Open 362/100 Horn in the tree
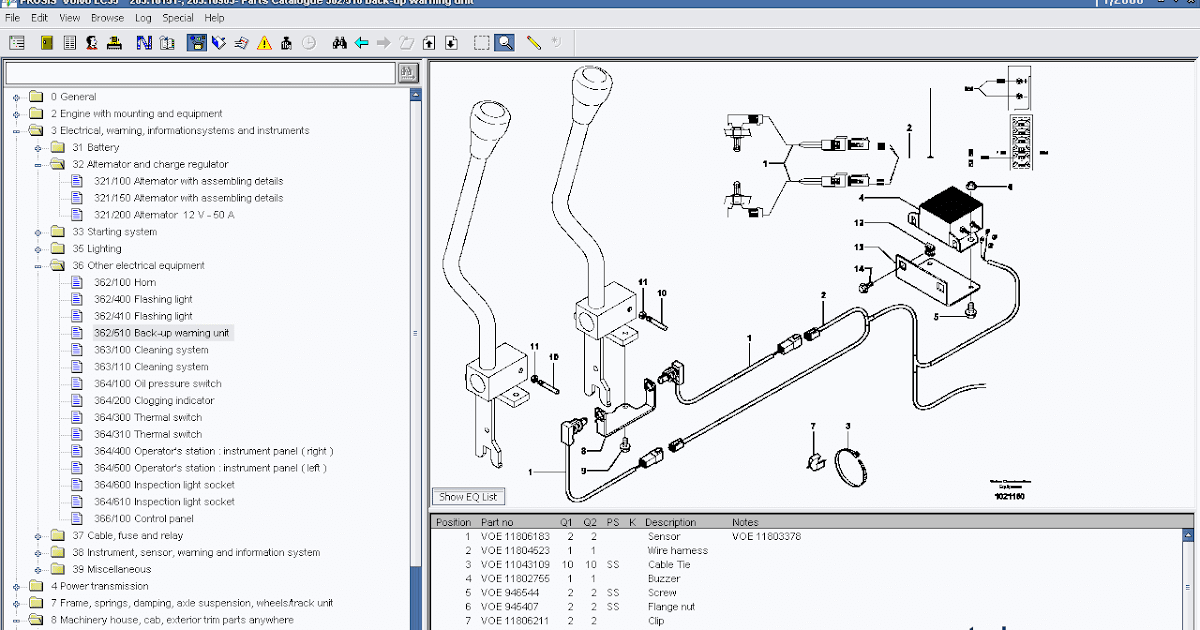The width and height of the screenshot is (1200, 630). click(x=125, y=283)
